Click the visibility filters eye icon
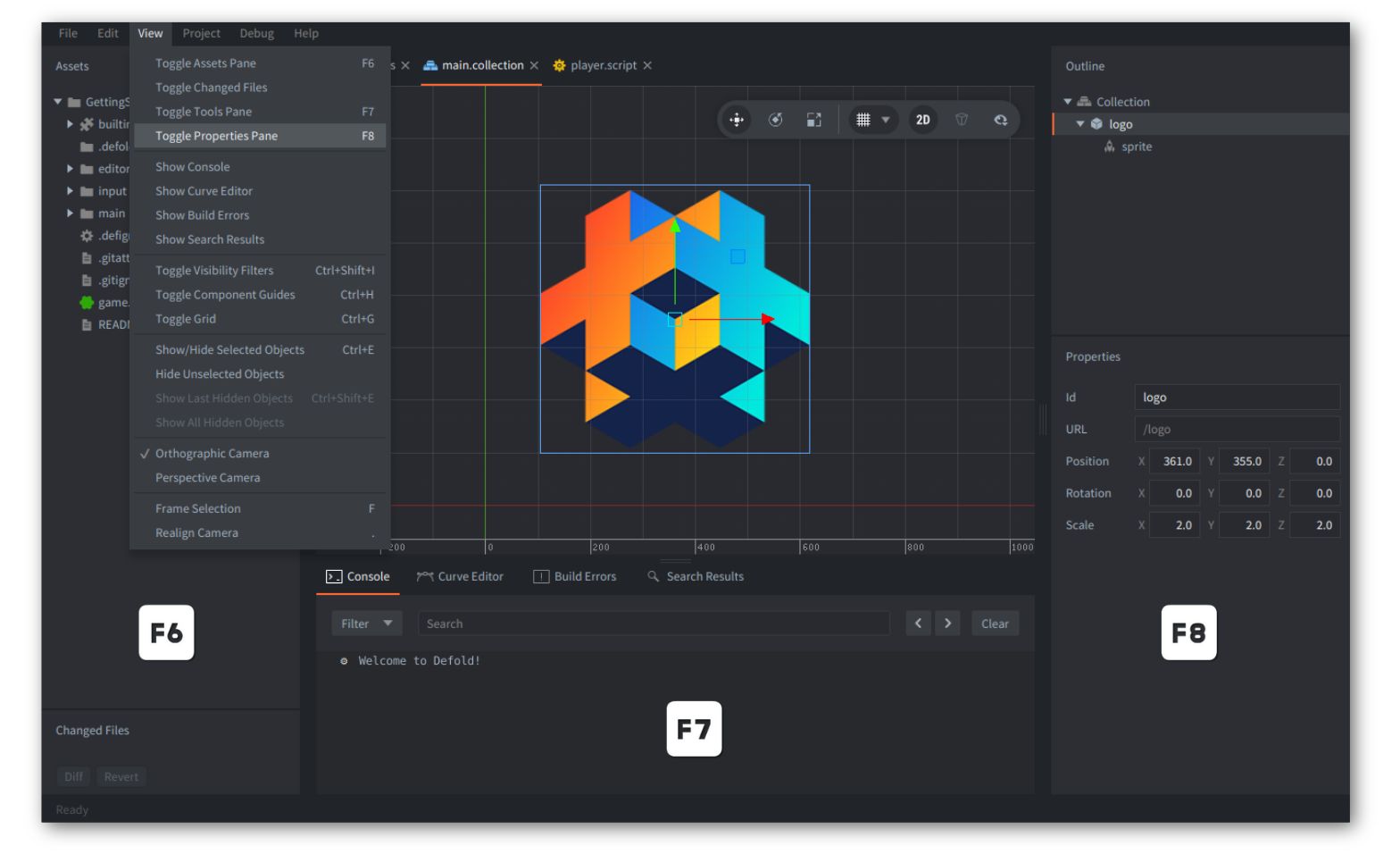Image resolution: width=1400 pixels, height=854 pixels. pos(1000,120)
